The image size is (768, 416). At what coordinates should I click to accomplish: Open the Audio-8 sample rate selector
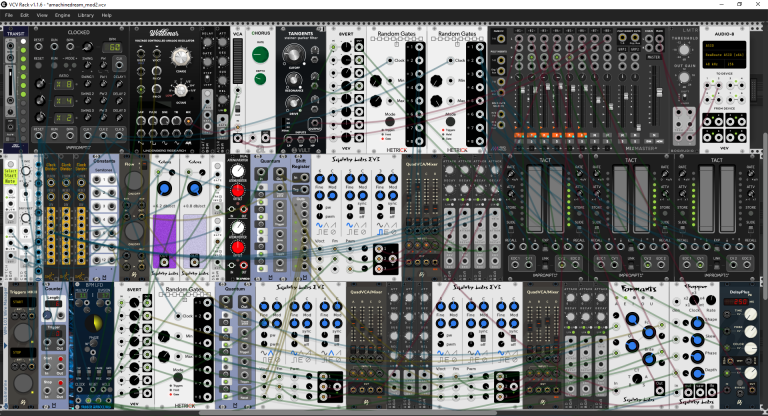point(713,64)
